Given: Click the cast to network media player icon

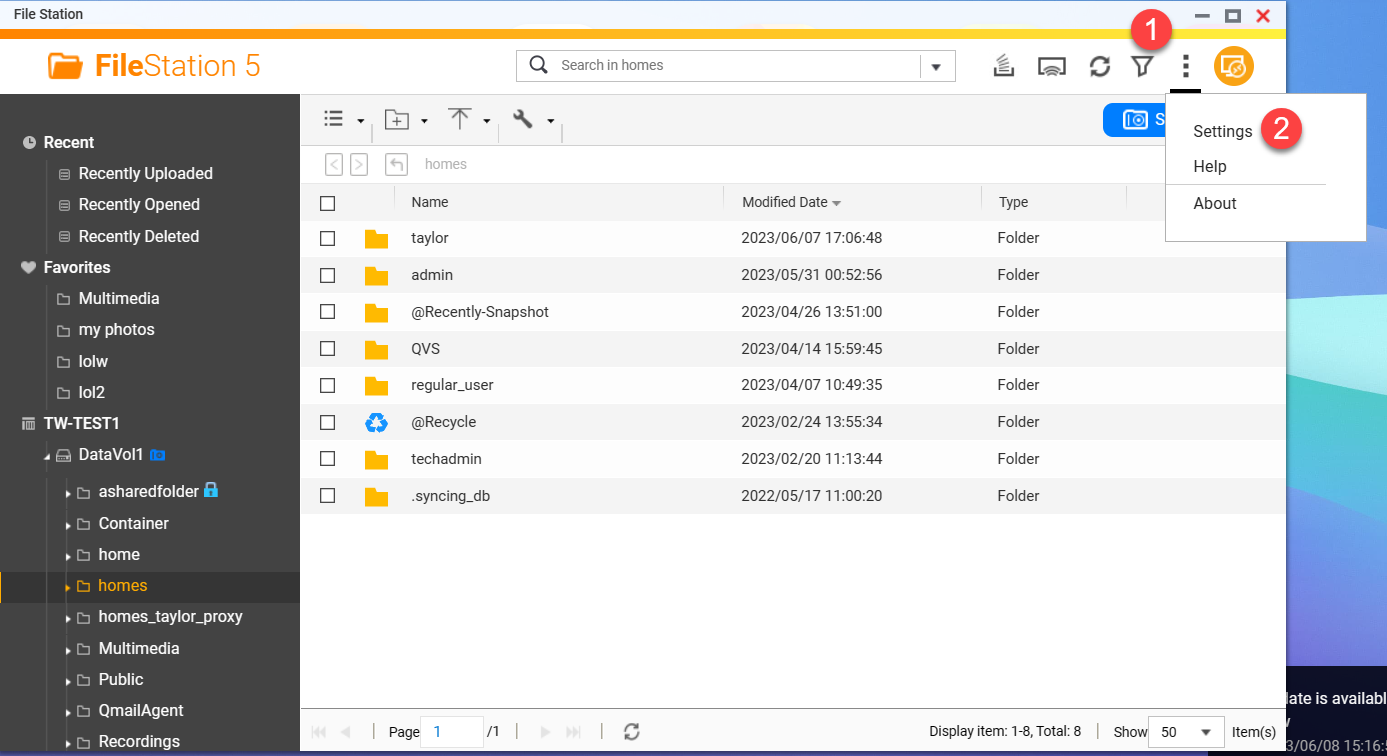Looking at the screenshot, I should pyautogui.click(x=1052, y=65).
